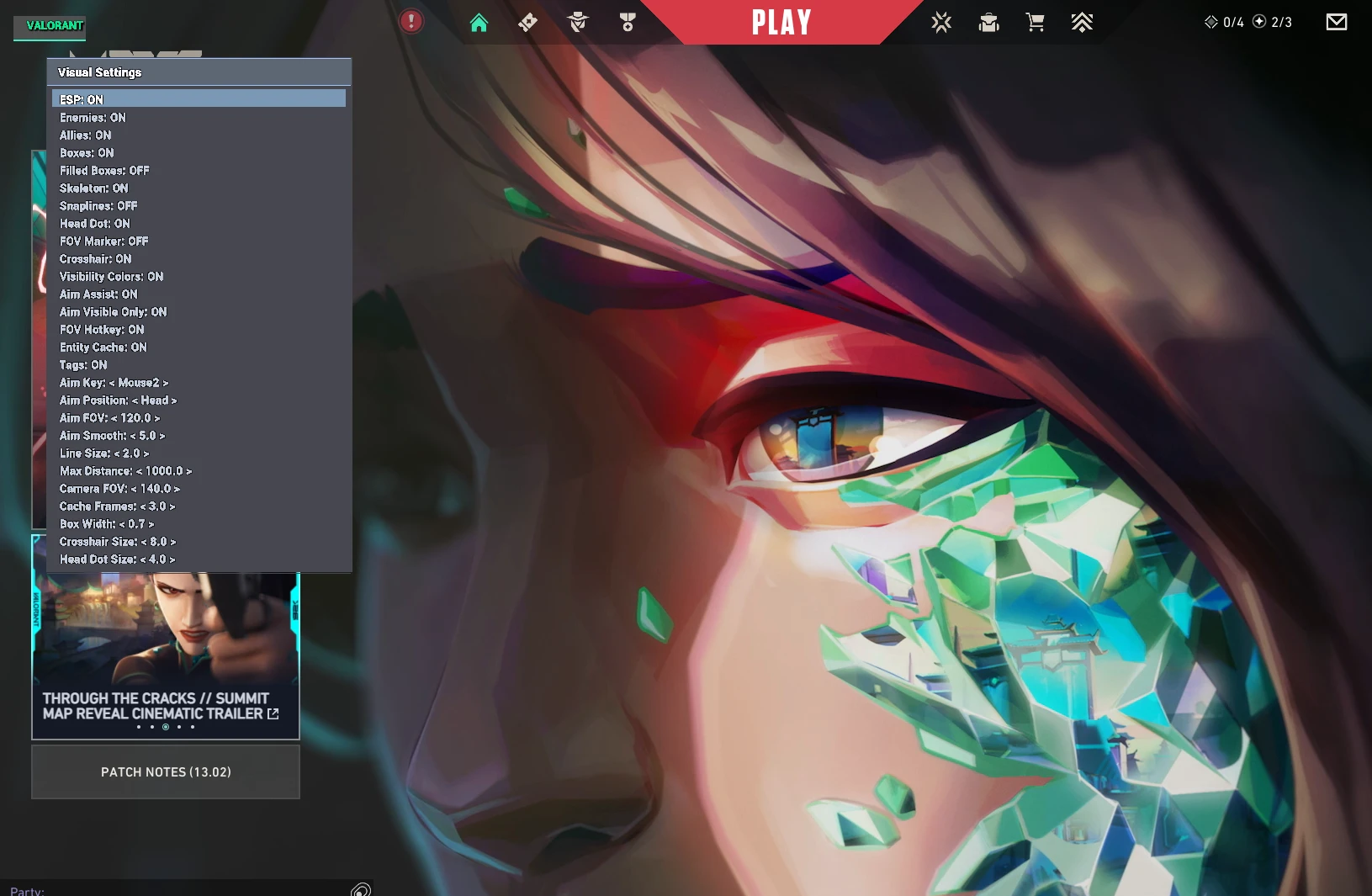Open the medal icon left of PLAY
This screenshot has height=896, width=1372.
coord(628,23)
